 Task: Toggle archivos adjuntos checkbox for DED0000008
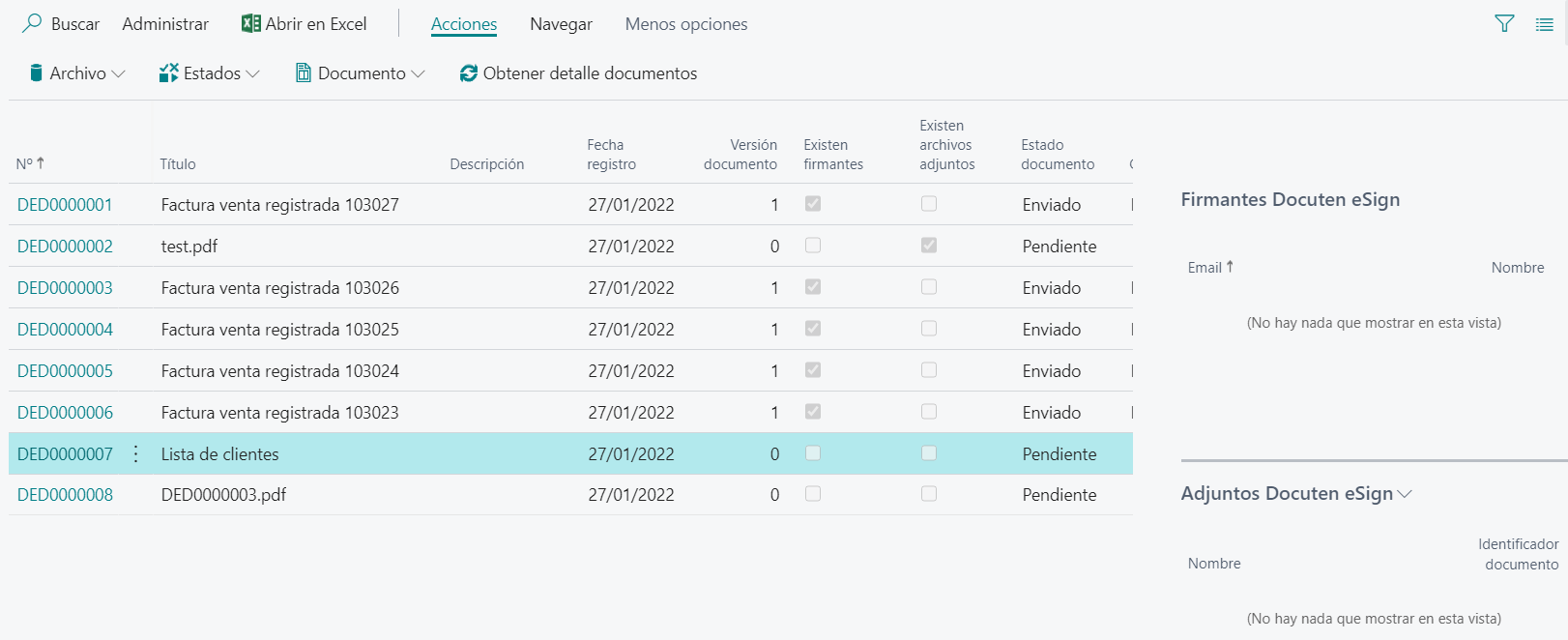coord(929,494)
